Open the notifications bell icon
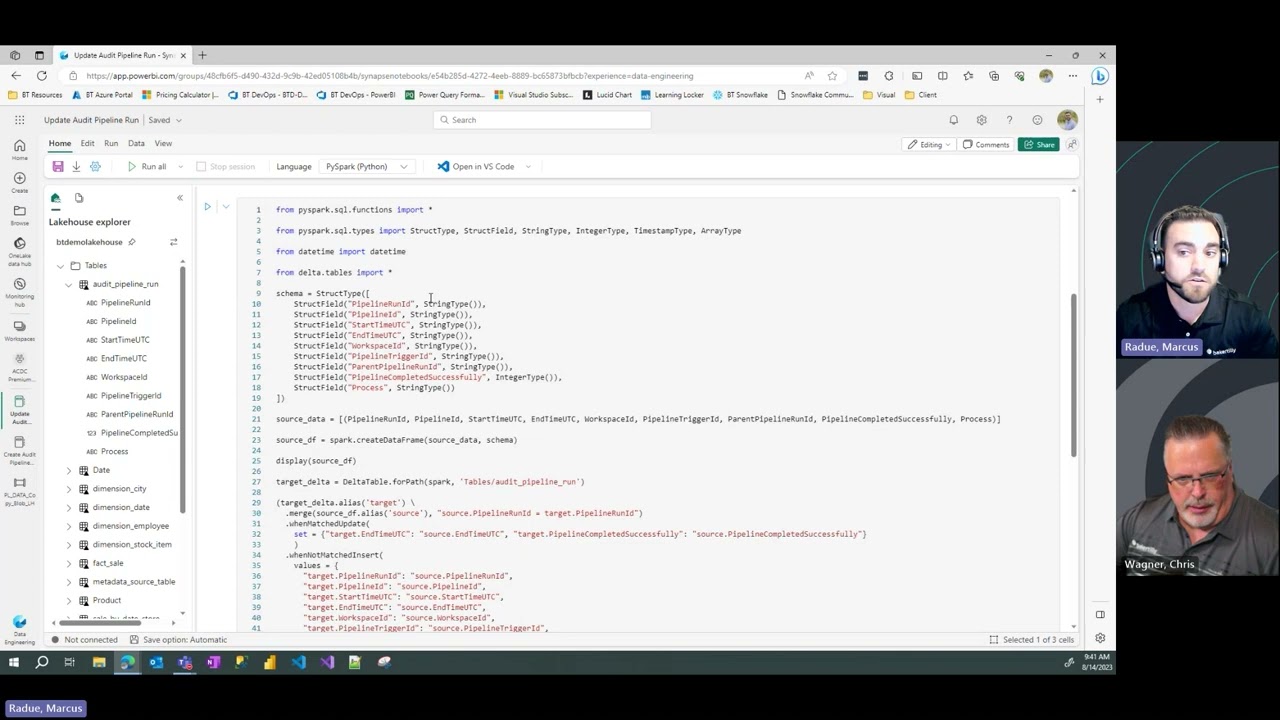The width and height of the screenshot is (1280, 720). pos(954,120)
